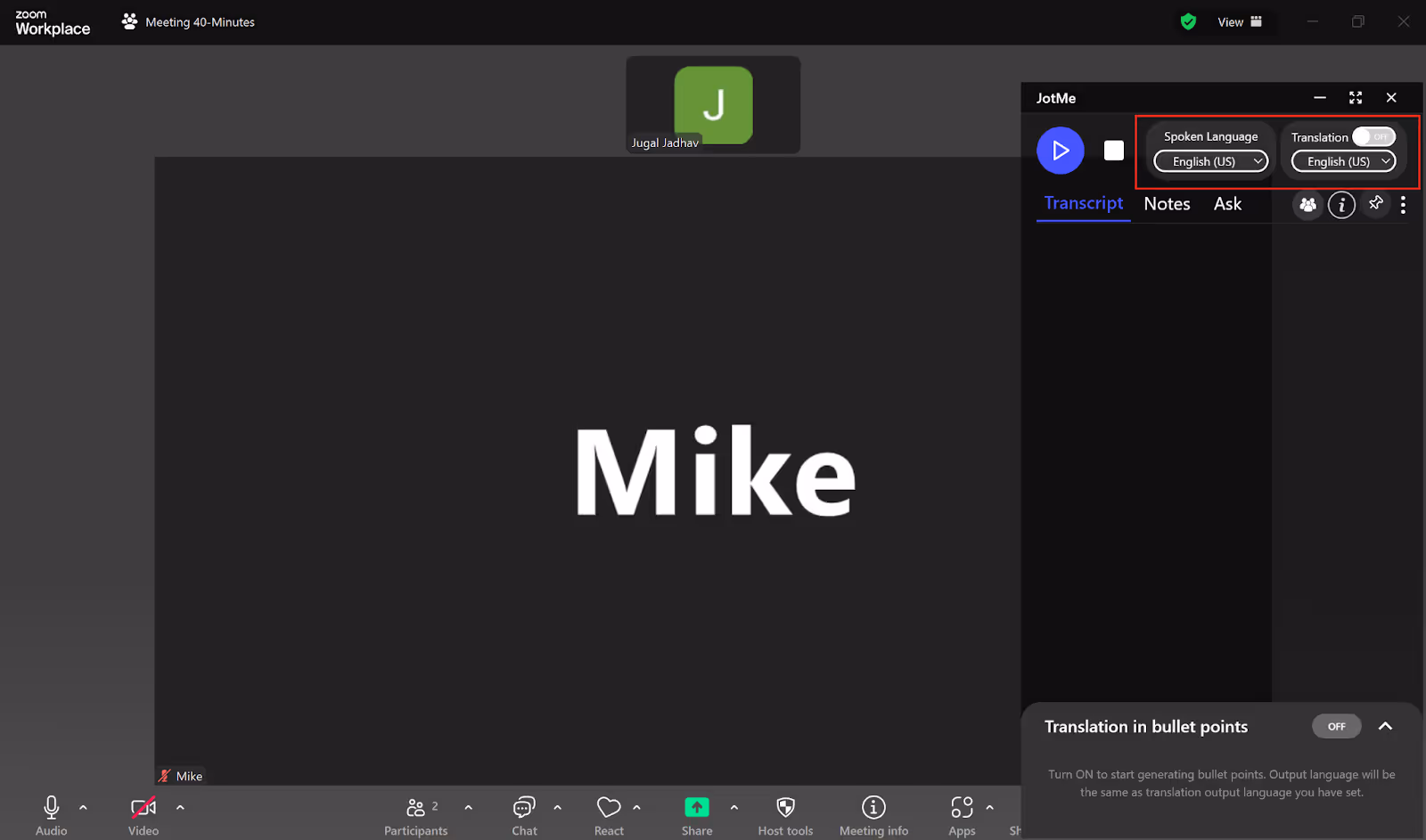Open the Ask tab in JotMe
1426x840 pixels.
coord(1227,204)
